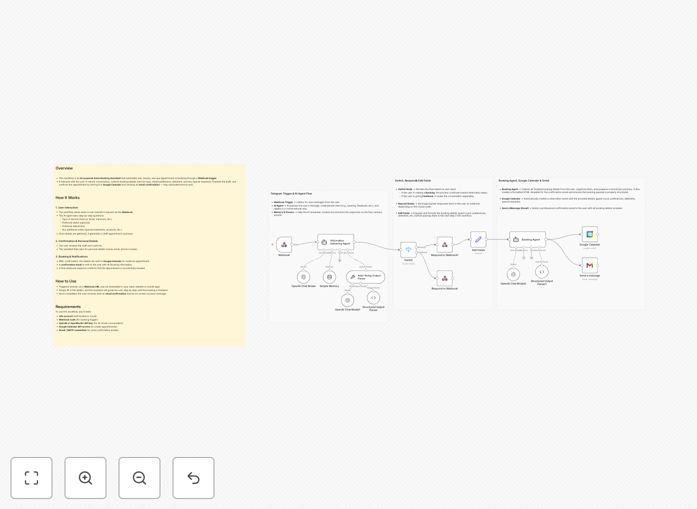697x509 pixels.
Task: Select the lower Respond to Webhook1 node
Action: 445,278
